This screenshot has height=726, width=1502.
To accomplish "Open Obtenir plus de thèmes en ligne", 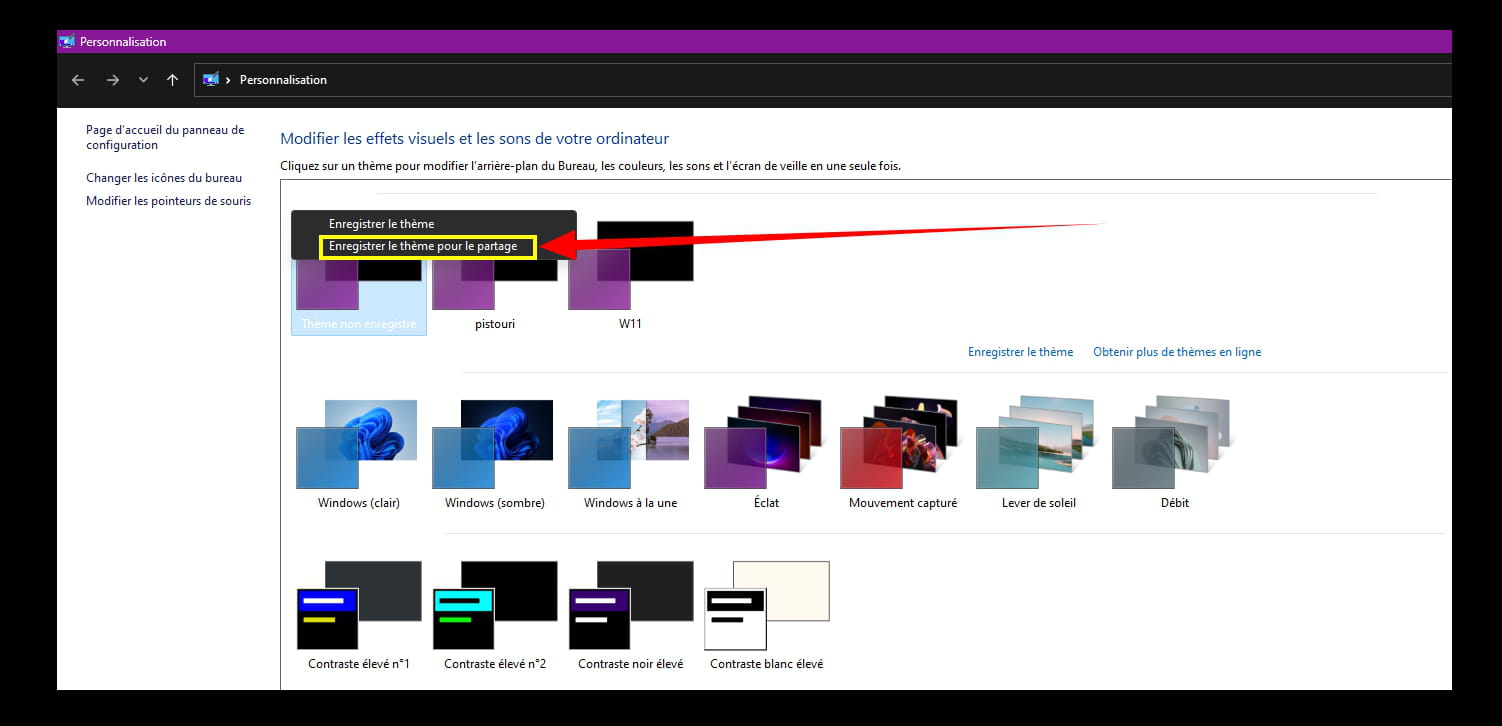I will pyautogui.click(x=1177, y=352).
